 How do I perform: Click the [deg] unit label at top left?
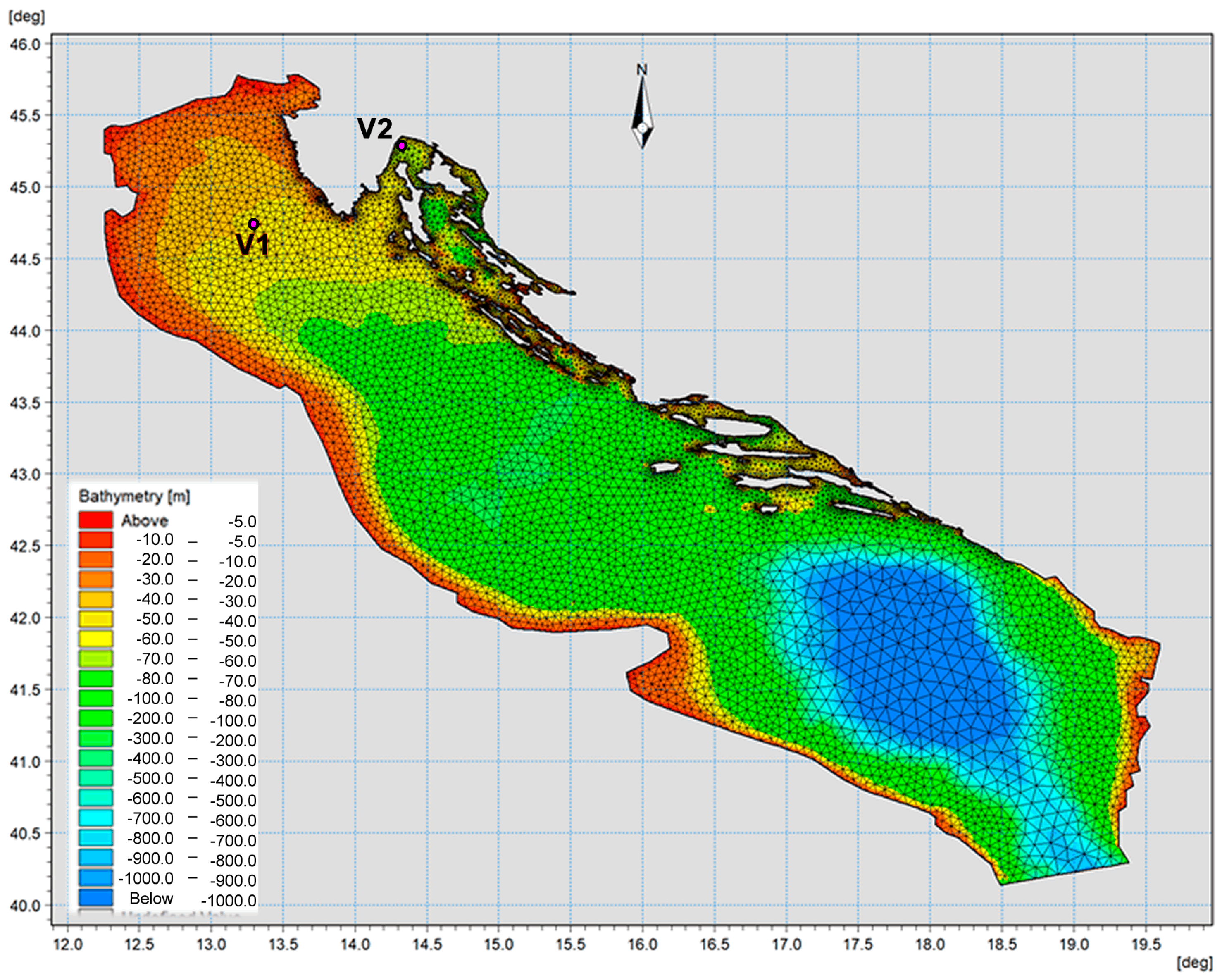pos(26,16)
